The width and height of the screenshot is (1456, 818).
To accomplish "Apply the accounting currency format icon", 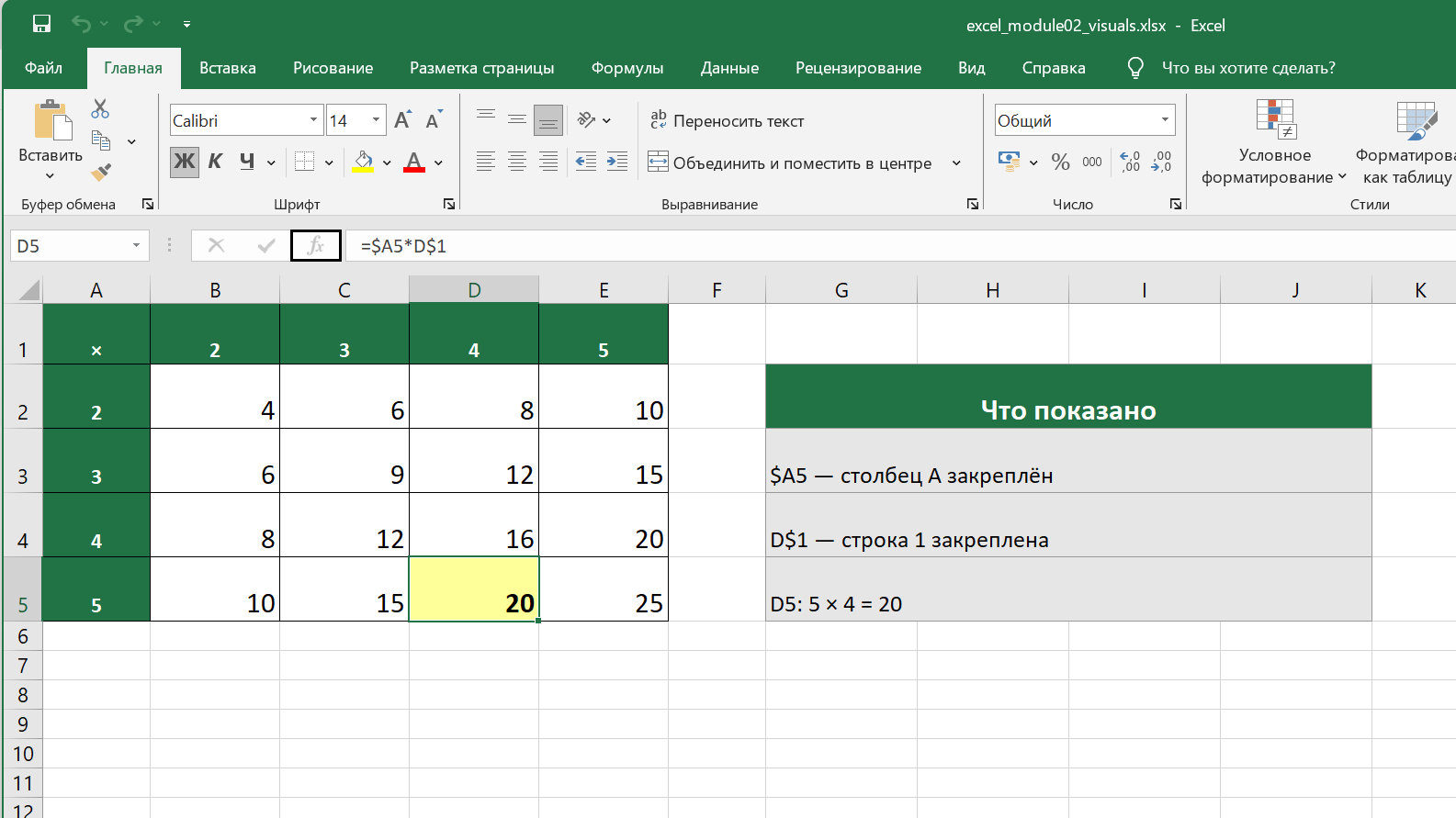I will click(x=1010, y=162).
